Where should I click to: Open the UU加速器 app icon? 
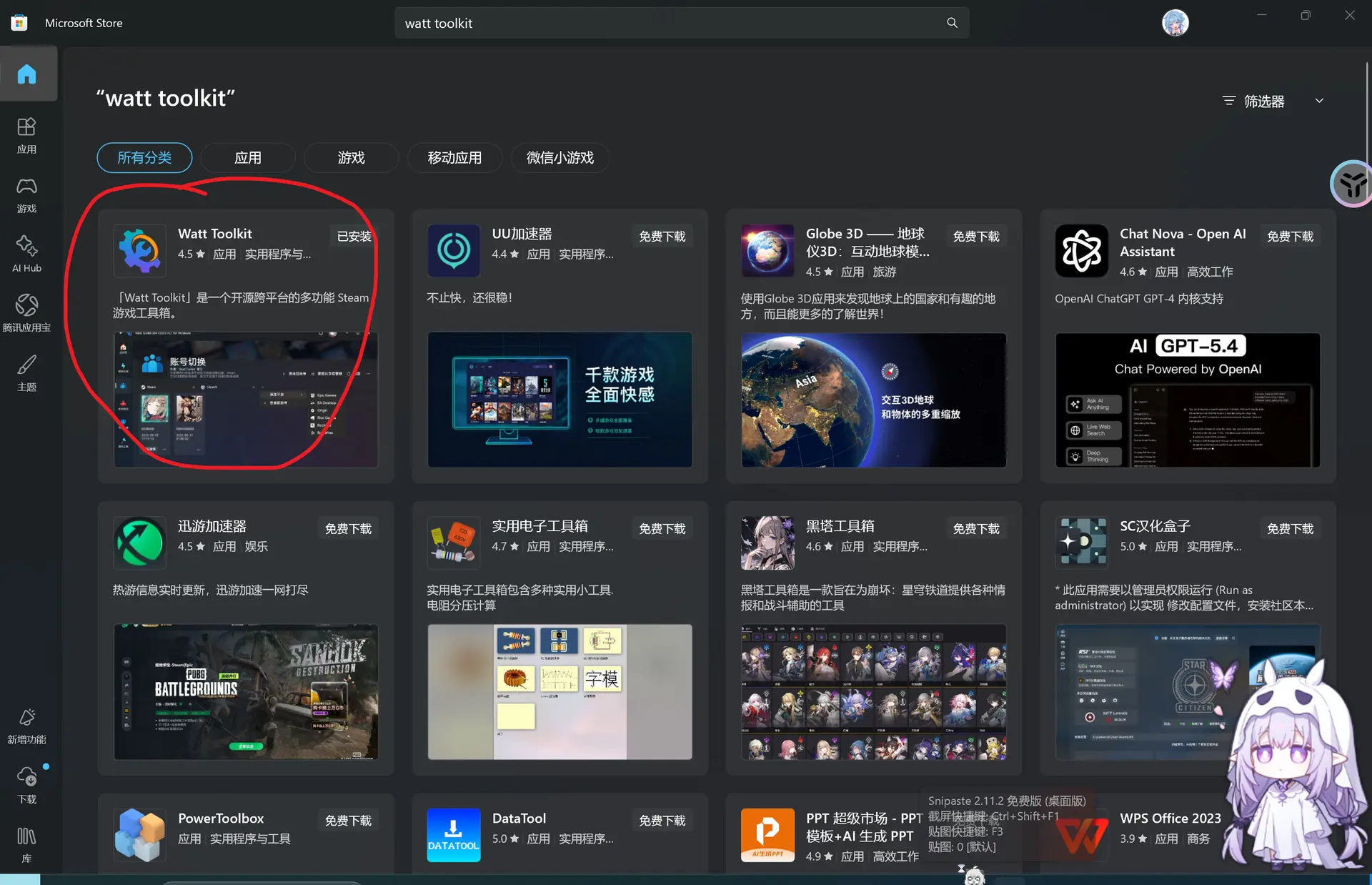click(x=454, y=251)
